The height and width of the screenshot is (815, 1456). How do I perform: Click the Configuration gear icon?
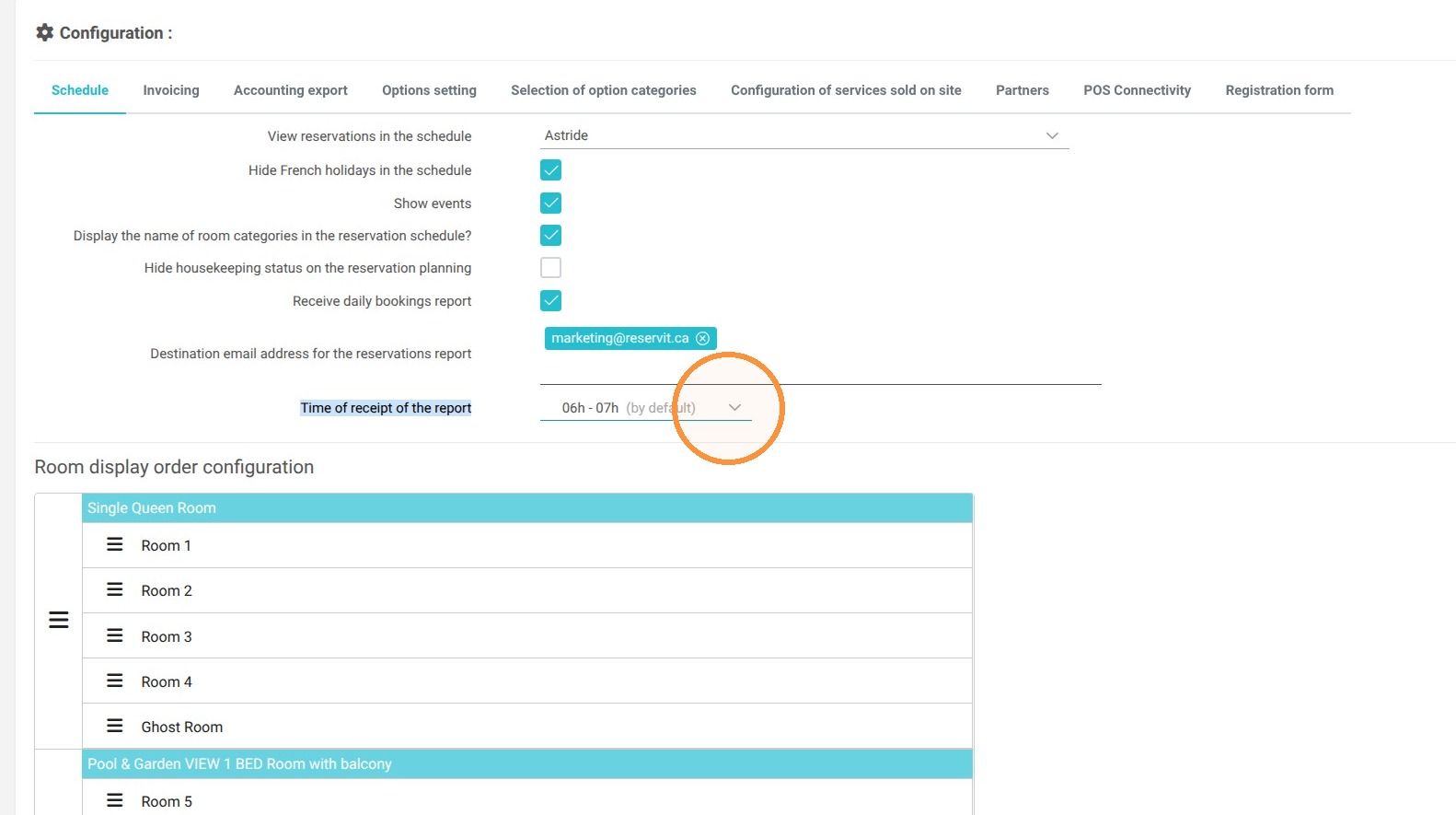coord(44,32)
